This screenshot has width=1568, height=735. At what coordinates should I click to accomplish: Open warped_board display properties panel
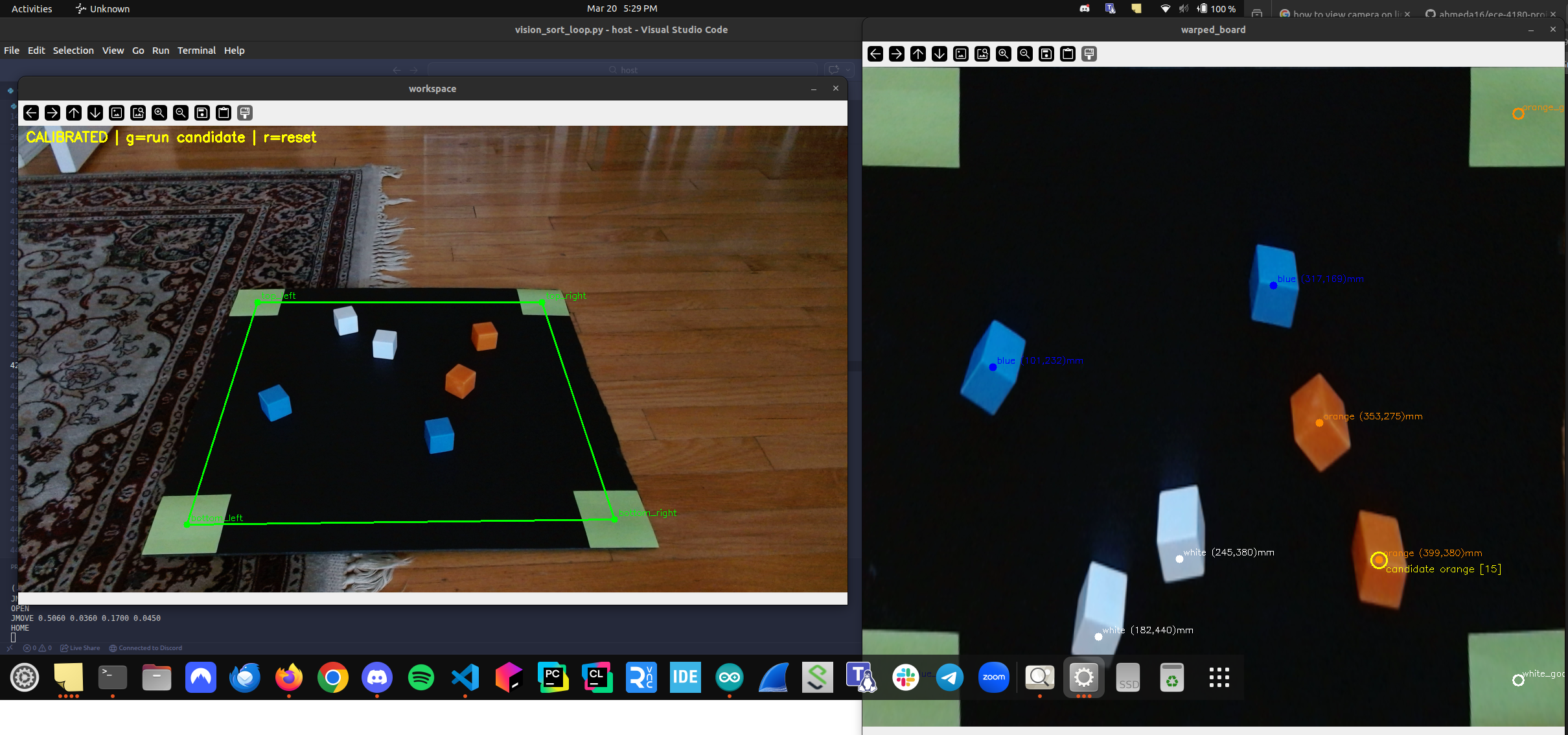(1089, 54)
